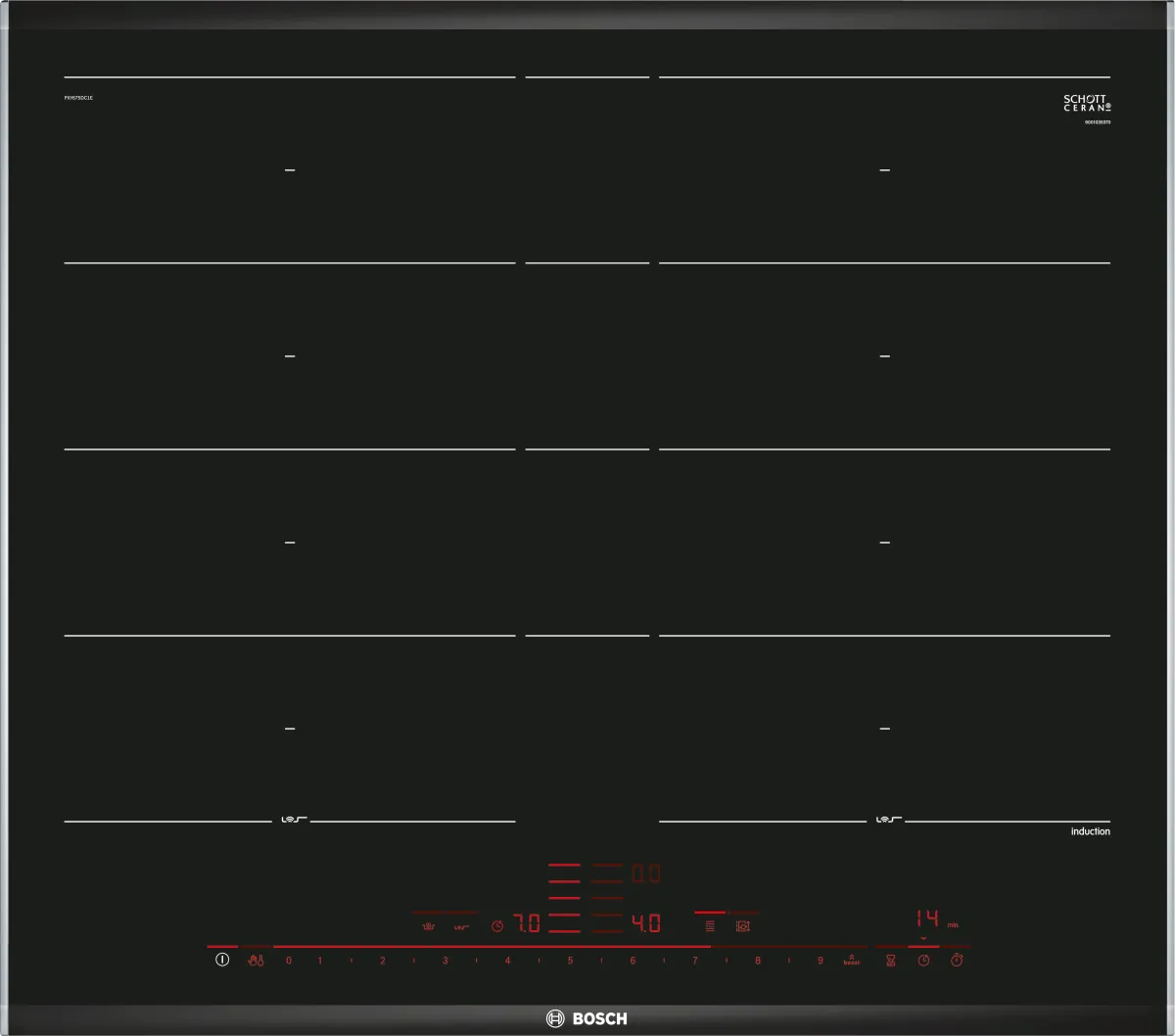Select the left zone showing 7.0

click(x=528, y=923)
